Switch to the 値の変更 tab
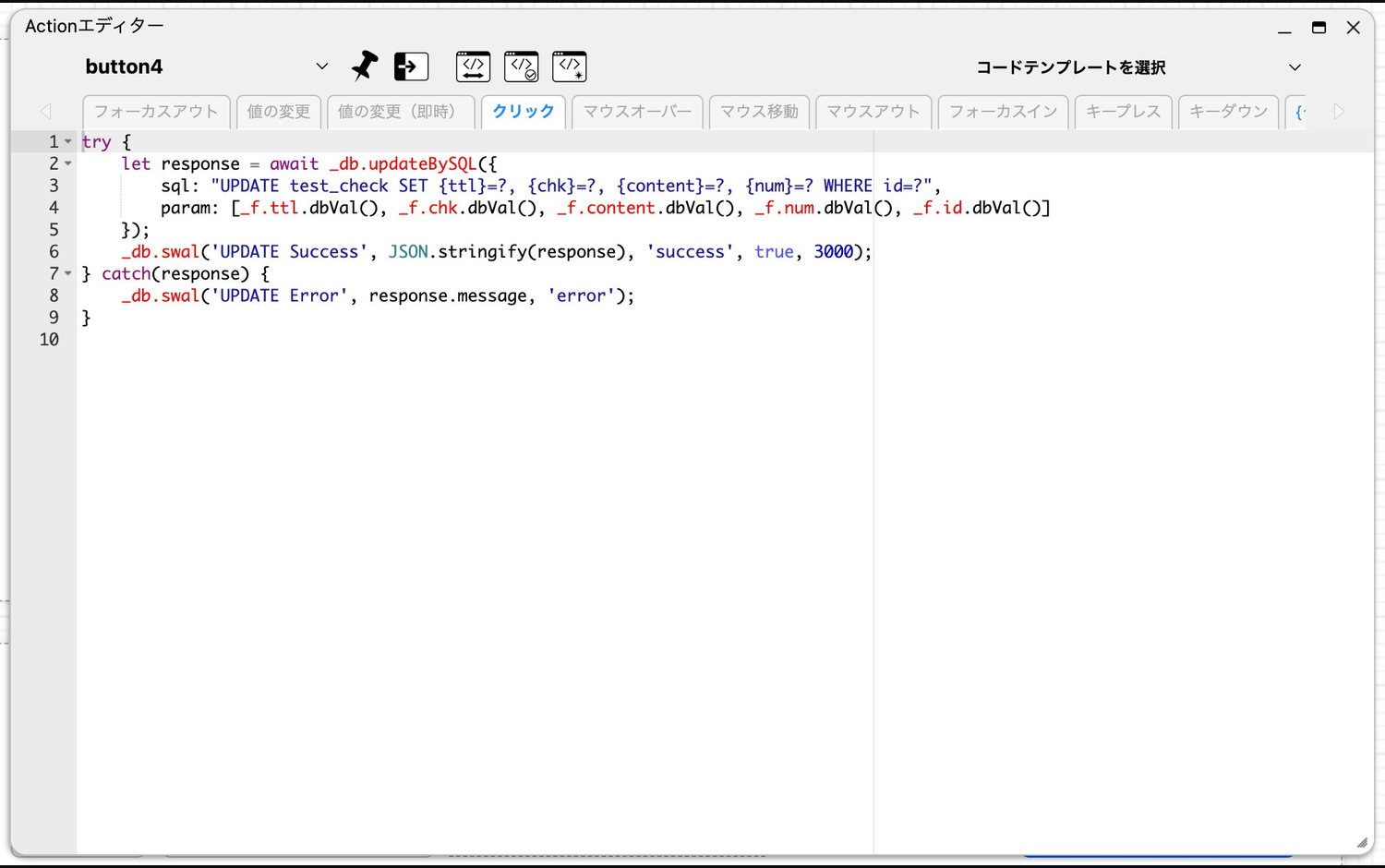This screenshot has height=868, width=1385. pos(278,112)
